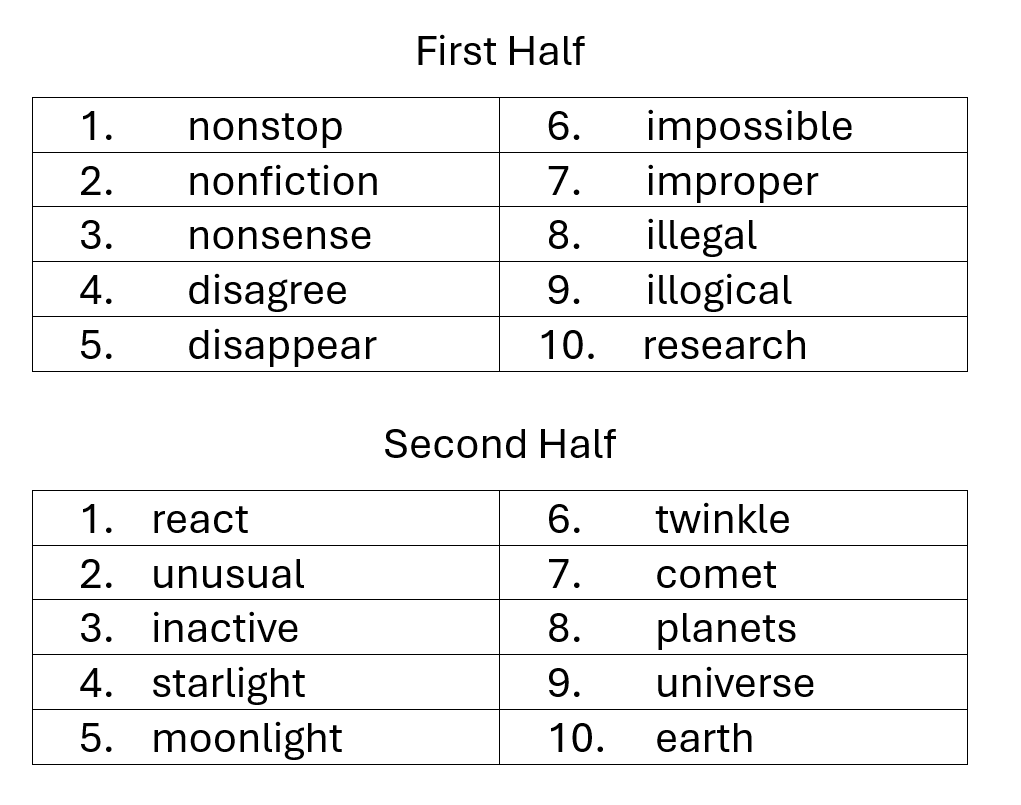Screen dimensions: 1021x805
Task: Click the word nonstop in First Half
Action: tap(265, 126)
